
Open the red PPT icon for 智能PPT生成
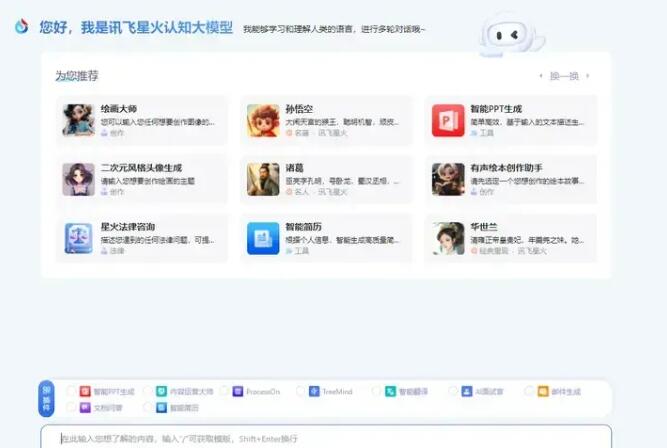448,120
